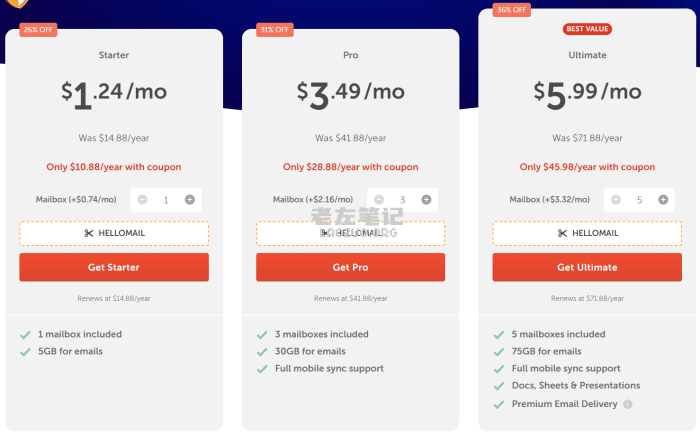Click the Ultimate mailbox quantity field
Viewport: 700px width, 435px height.
(x=640, y=200)
